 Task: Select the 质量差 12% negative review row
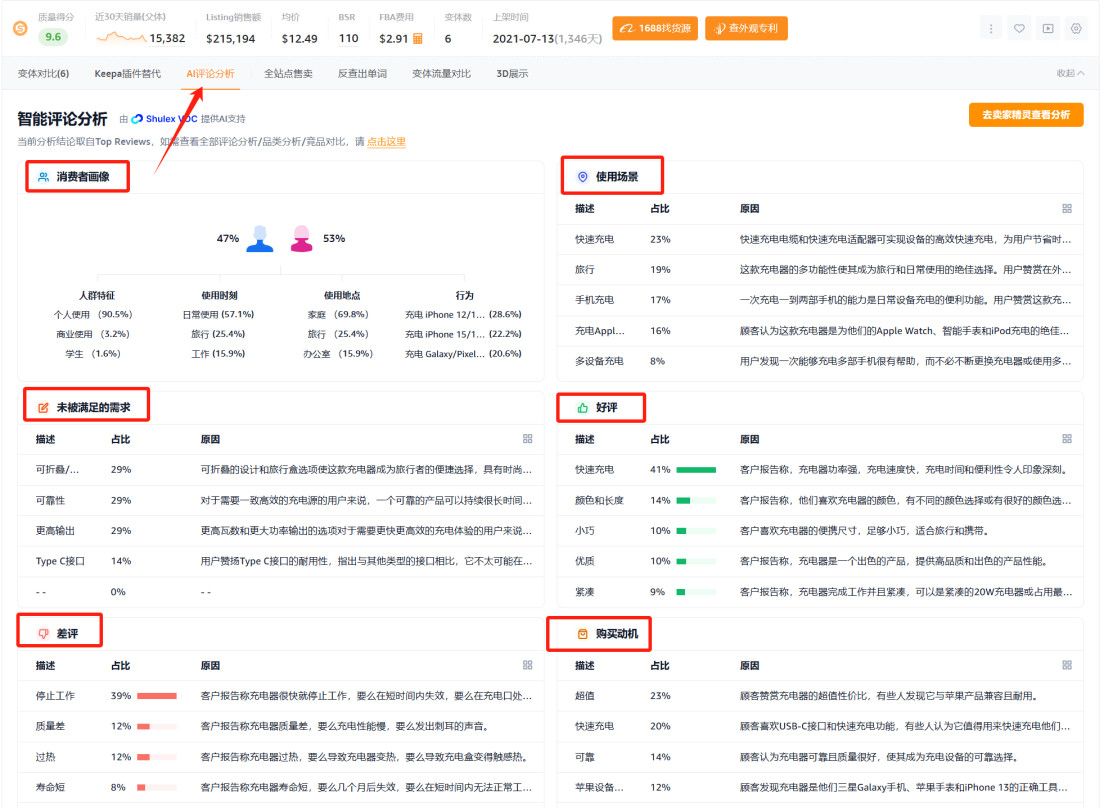(281, 726)
